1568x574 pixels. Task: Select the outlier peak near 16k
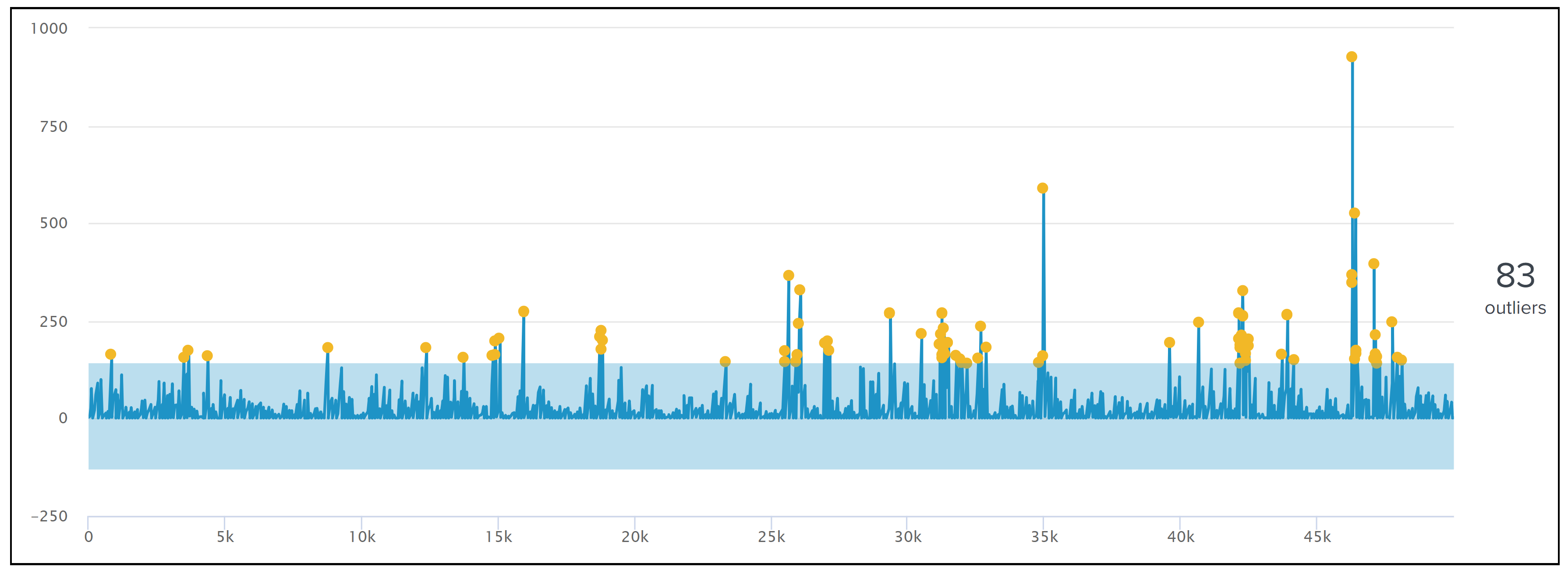point(524,311)
